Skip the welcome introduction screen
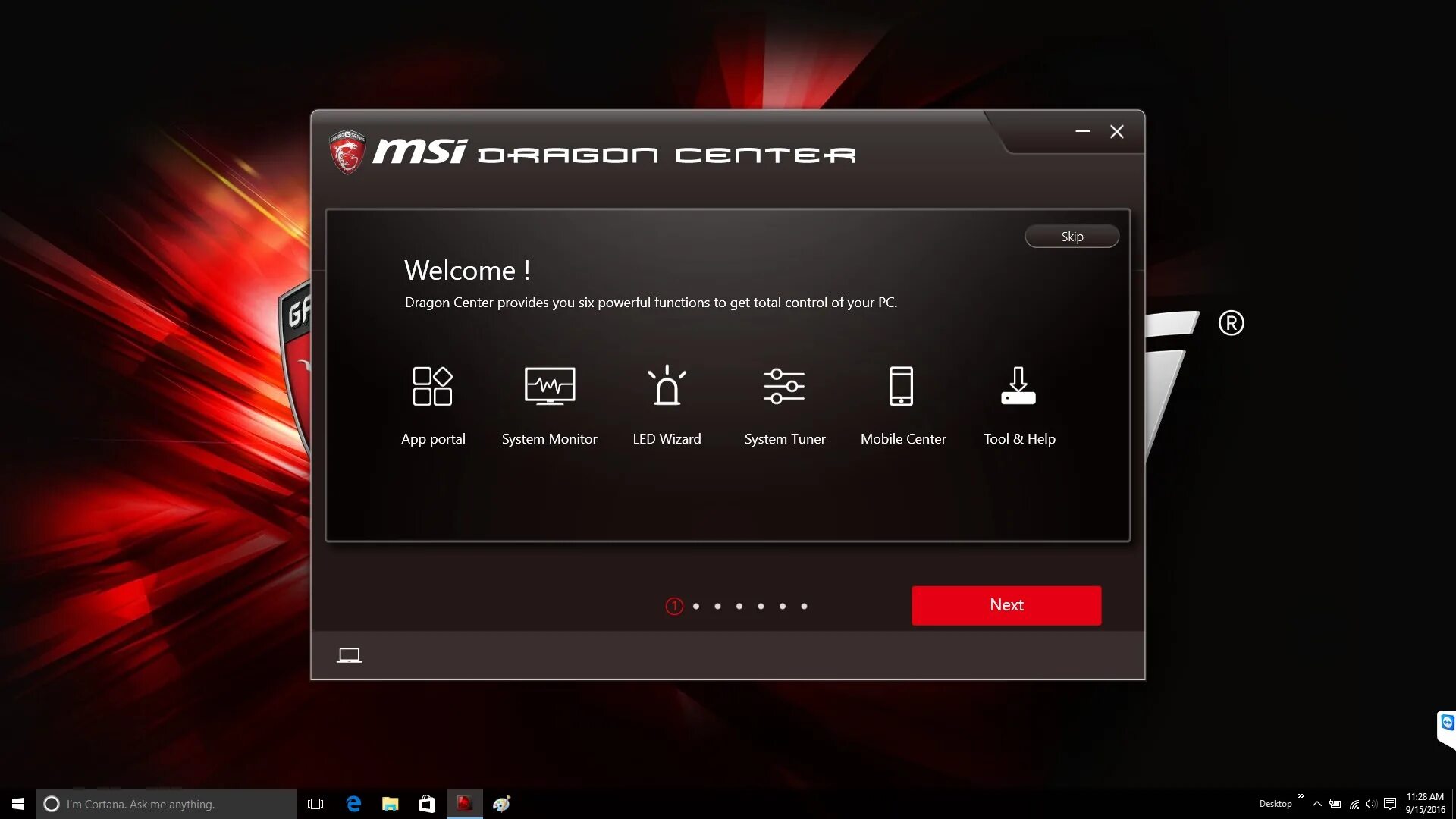The height and width of the screenshot is (819, 1456). pyautogui.click(x=1071, y=236)
